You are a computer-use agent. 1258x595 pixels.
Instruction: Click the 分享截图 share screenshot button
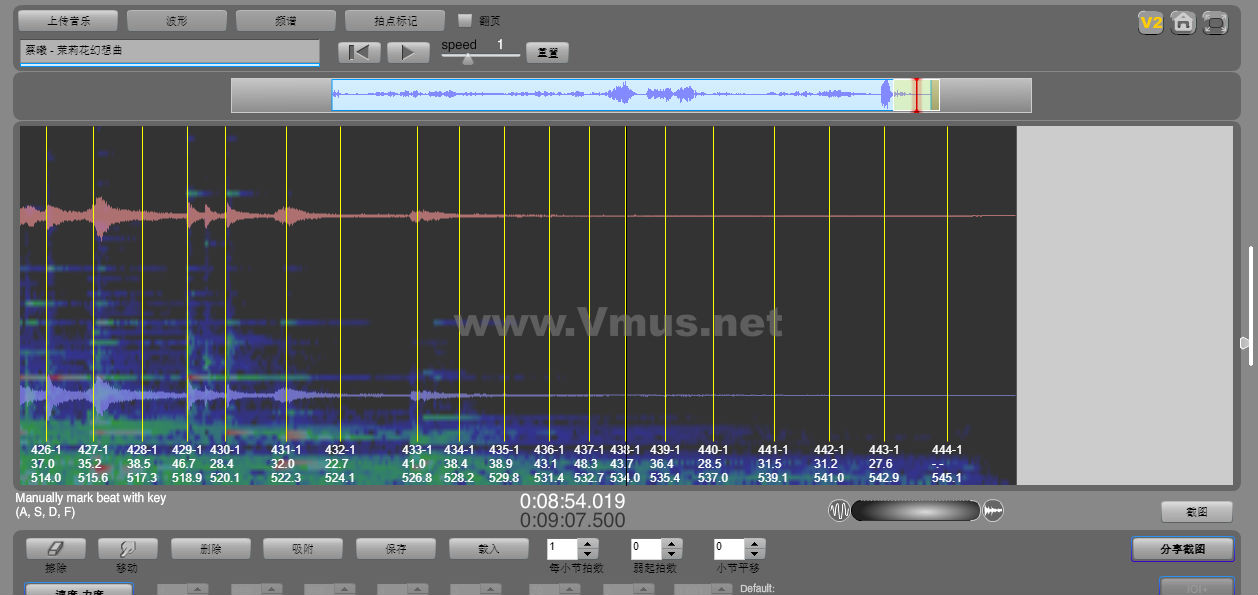point(1183,549)
